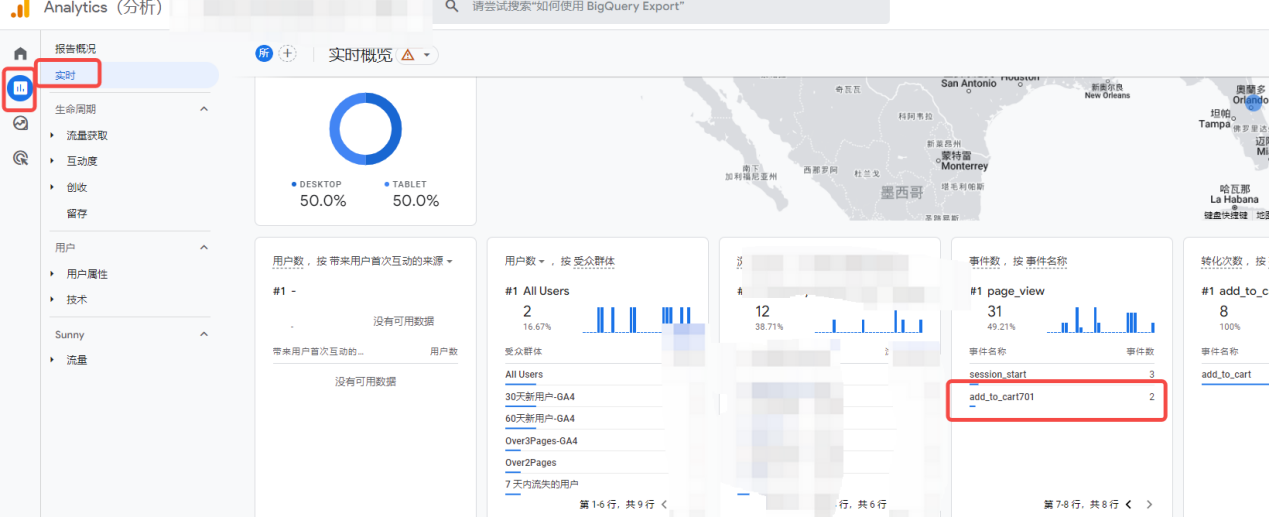Collapse the Sunny section chevron
Viewport: 1269px width, 517px height.
[x=204, y=334]
